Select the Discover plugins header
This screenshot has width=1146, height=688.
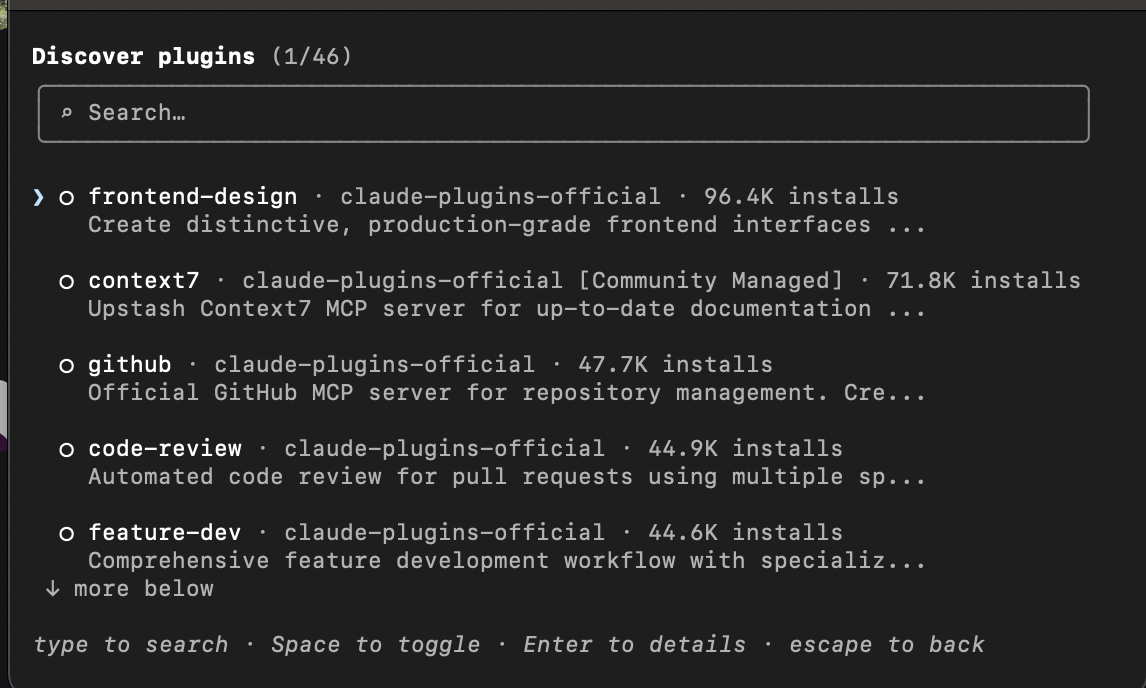click(142, 56)
